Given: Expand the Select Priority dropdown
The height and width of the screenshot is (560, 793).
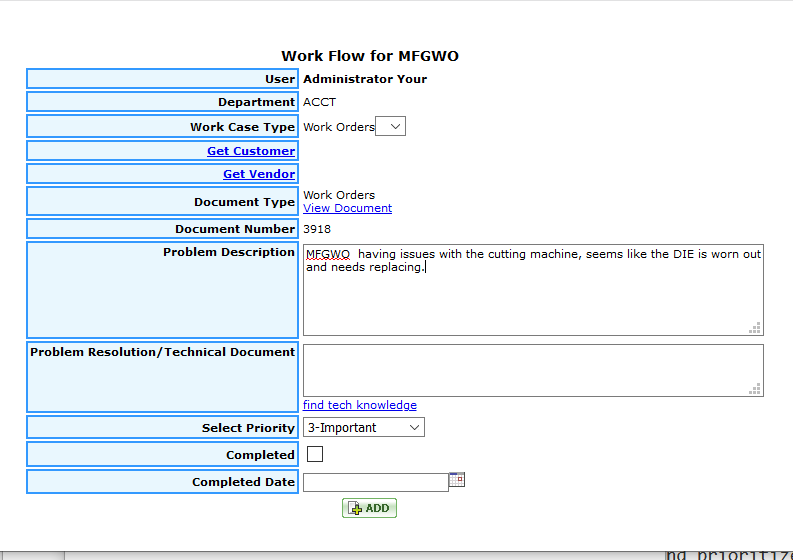Looking at the screenshot, I should [x=364, y=427].
